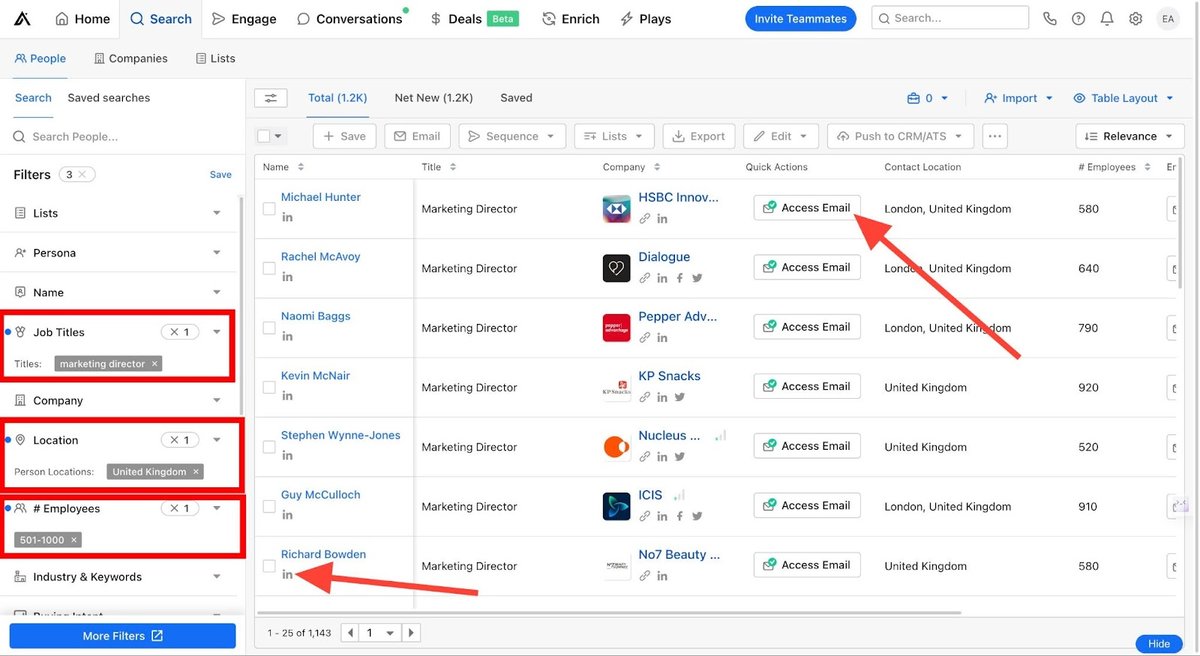Click the Invite Teammates button

tap(800, 18)
